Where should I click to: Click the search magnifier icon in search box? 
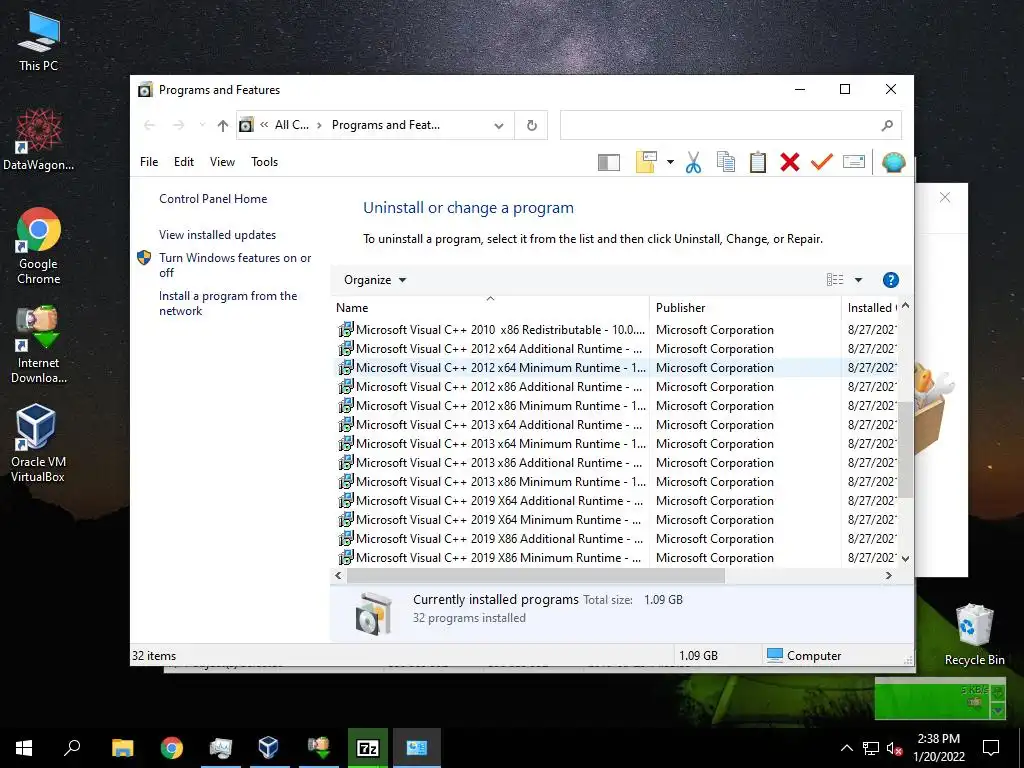[887, 125]
